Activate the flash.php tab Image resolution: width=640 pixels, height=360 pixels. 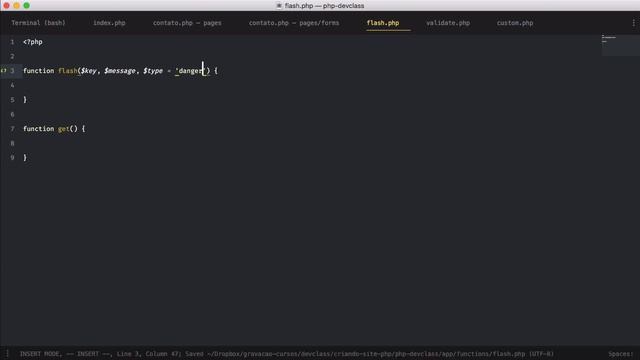(x=383, y=23)
